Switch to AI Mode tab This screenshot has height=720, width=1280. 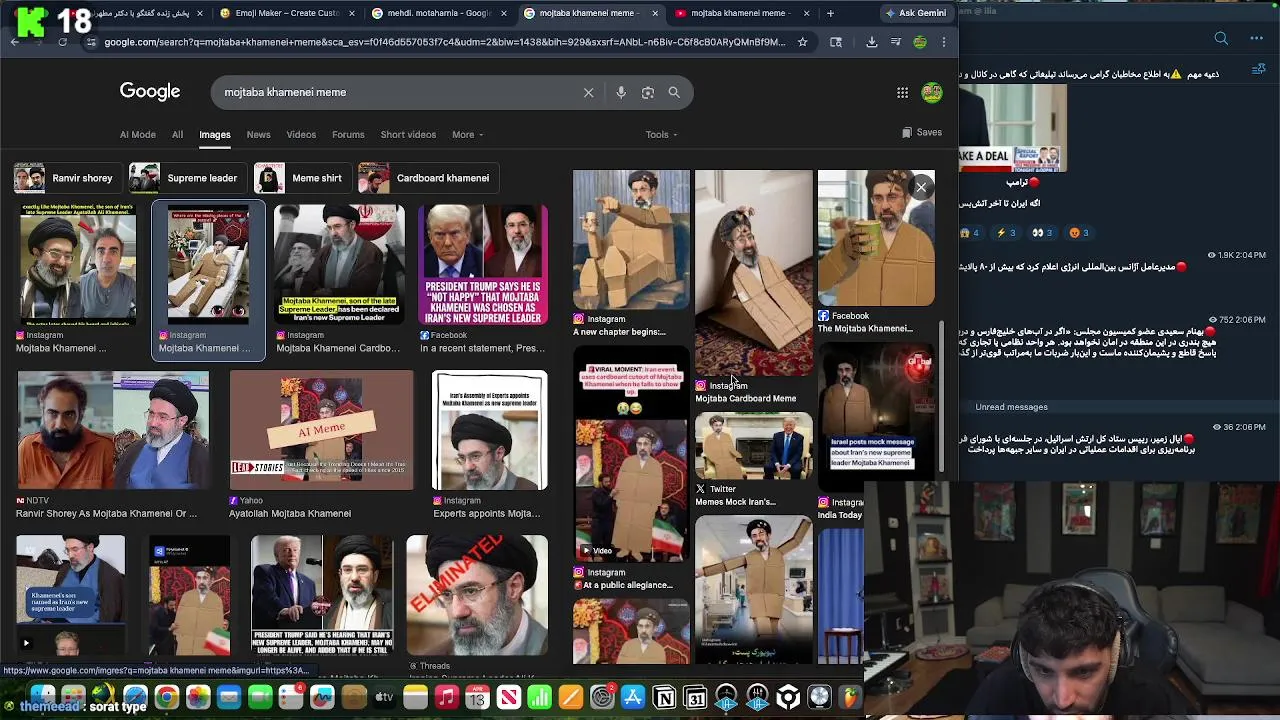click(x=138, y=134)
